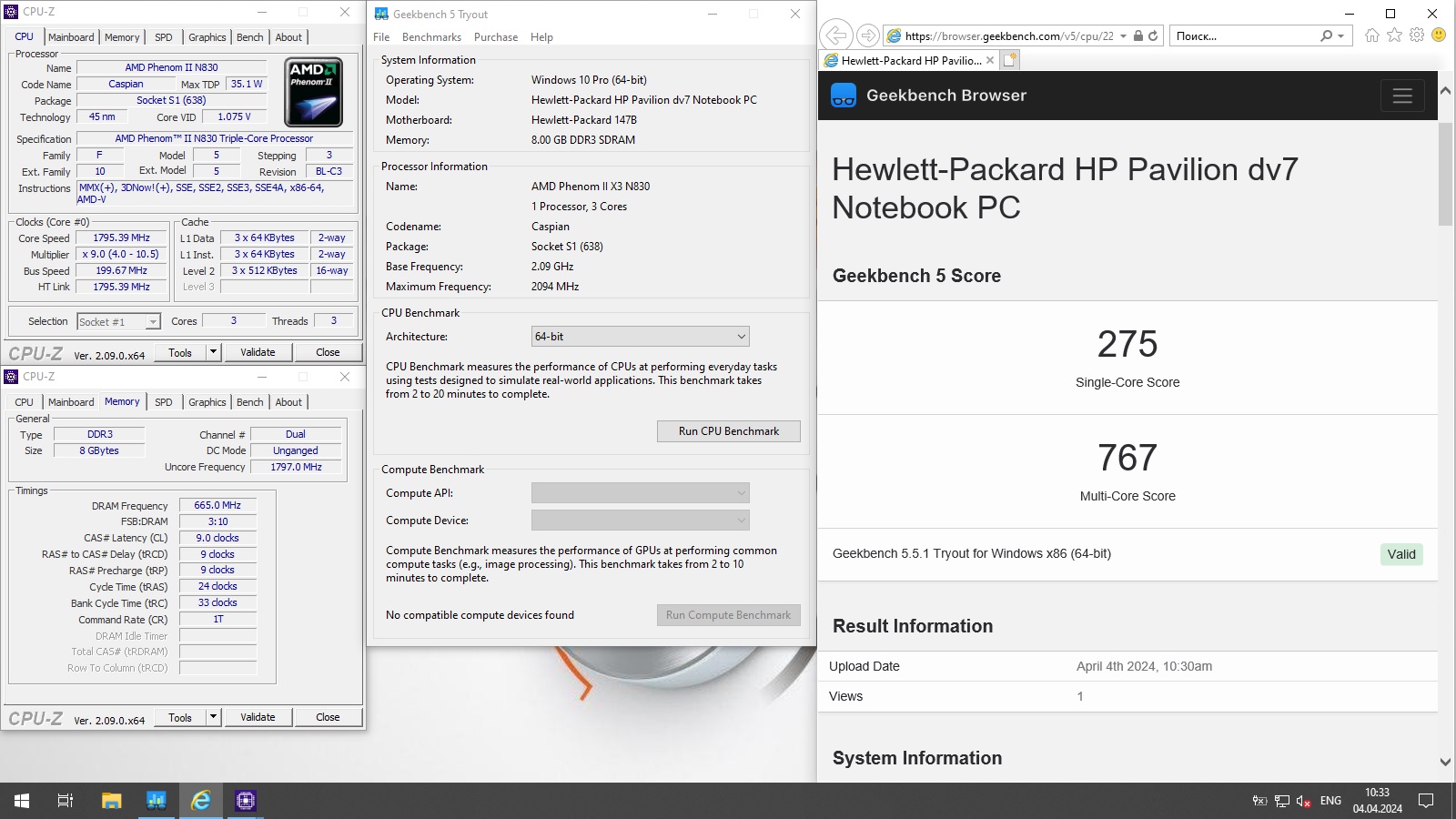Open the Compute Device dropdown
This screenshot has width=1456, height=819.
tap(640, 521)
